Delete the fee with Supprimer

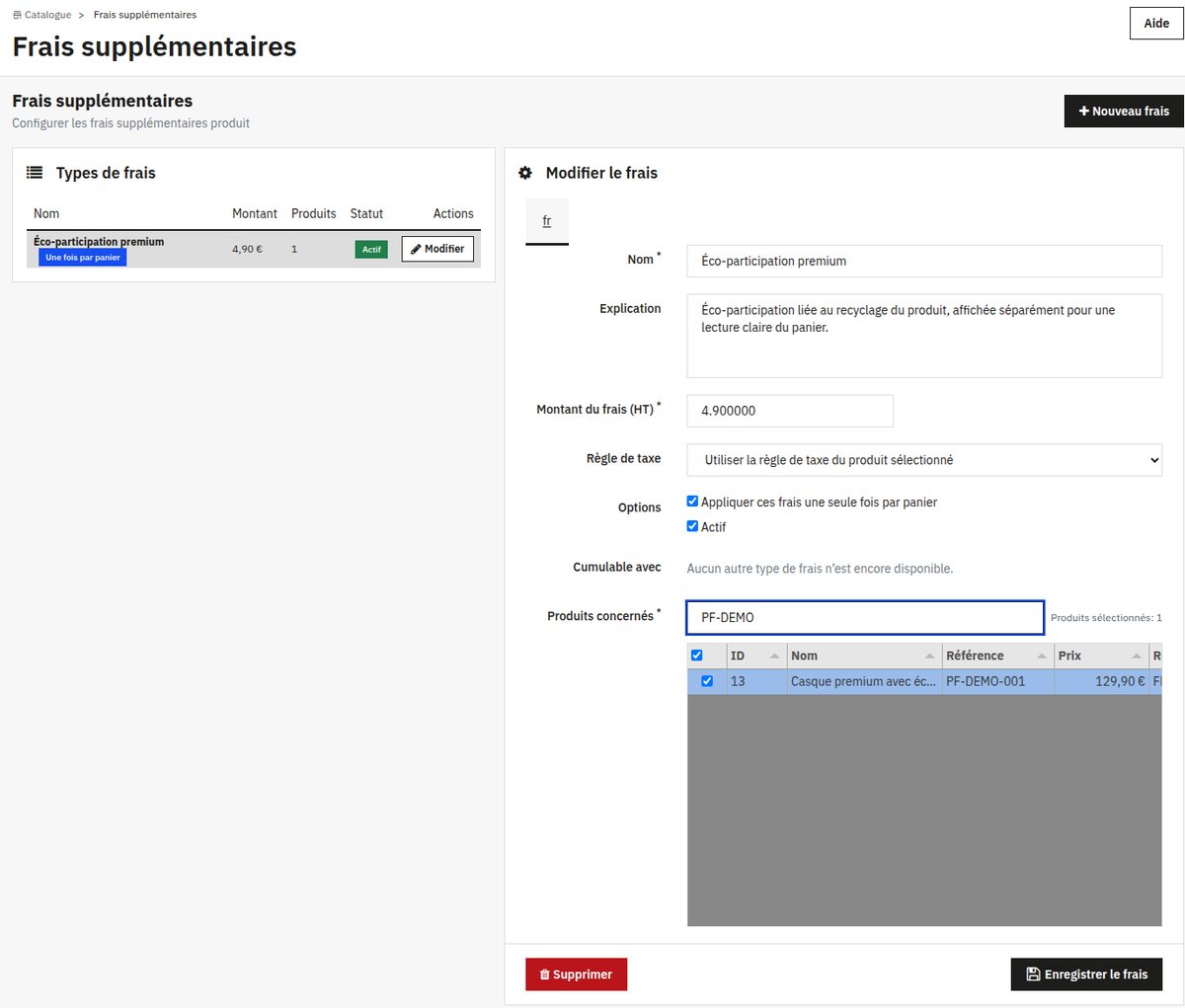[x=576, y=974]
